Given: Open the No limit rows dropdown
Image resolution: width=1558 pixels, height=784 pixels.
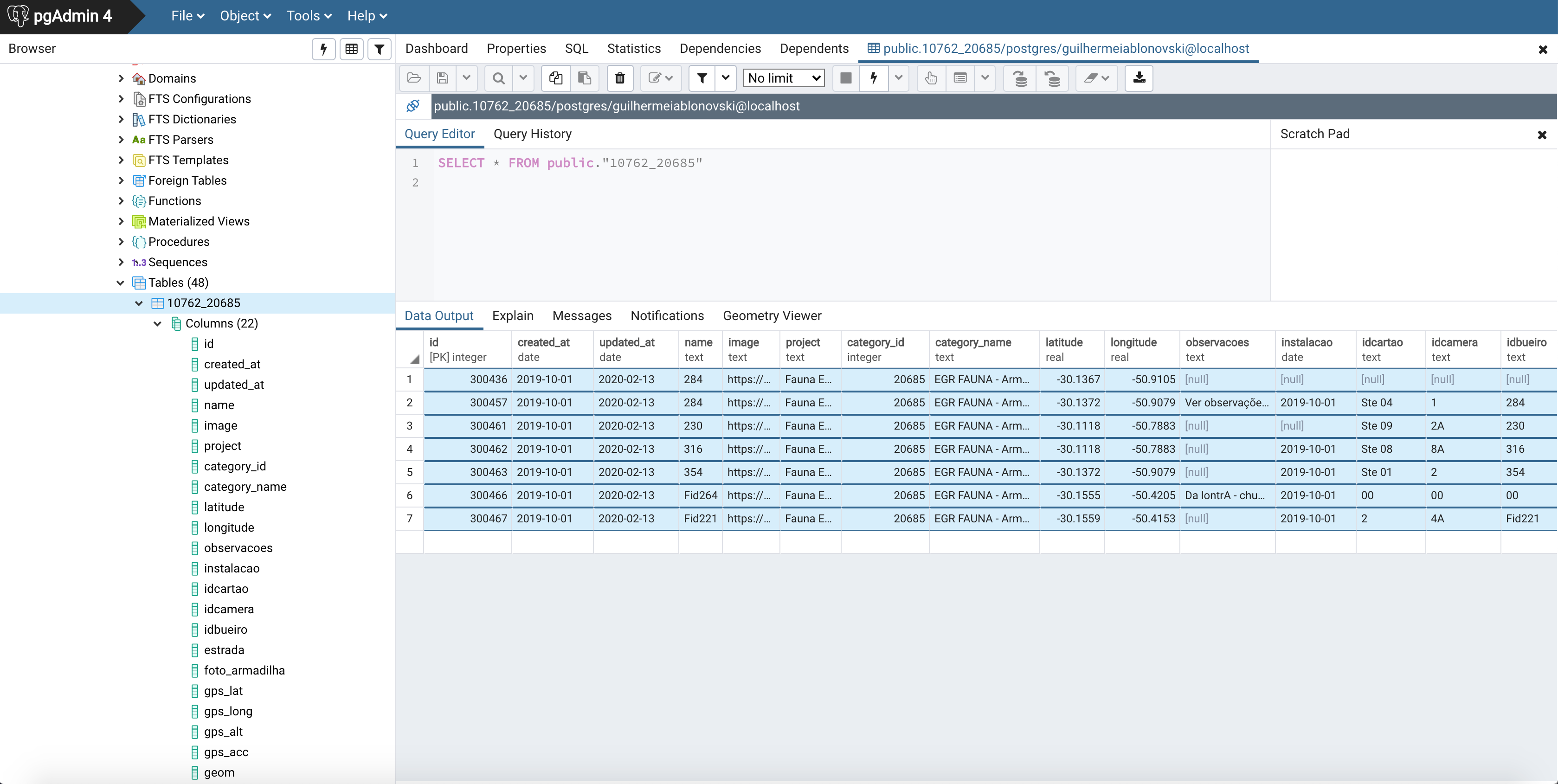Looking at the screenshot, I should 783,78.
